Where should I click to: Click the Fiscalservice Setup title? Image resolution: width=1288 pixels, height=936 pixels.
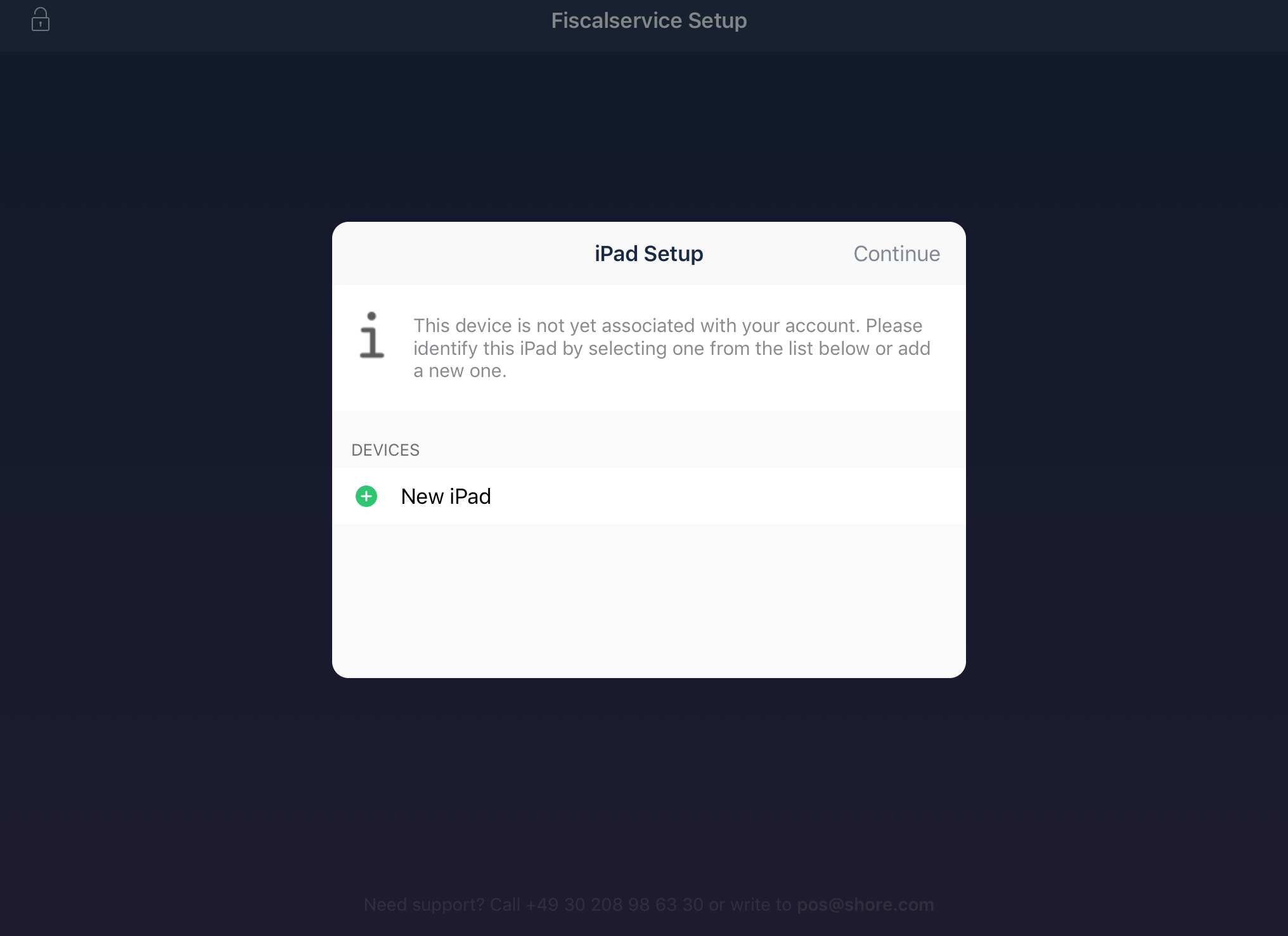pyautogui.click(x=649, y=20)
